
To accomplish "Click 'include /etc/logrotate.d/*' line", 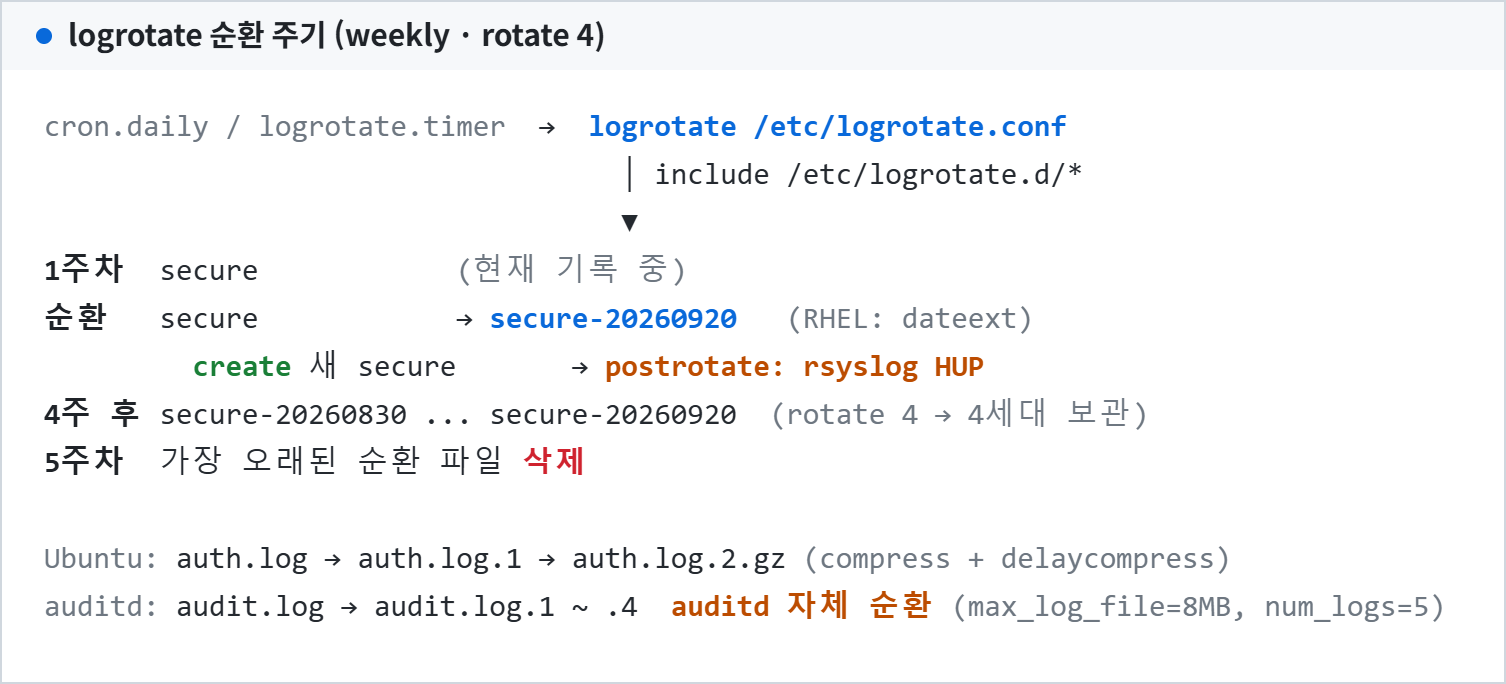I will point(869,175).
